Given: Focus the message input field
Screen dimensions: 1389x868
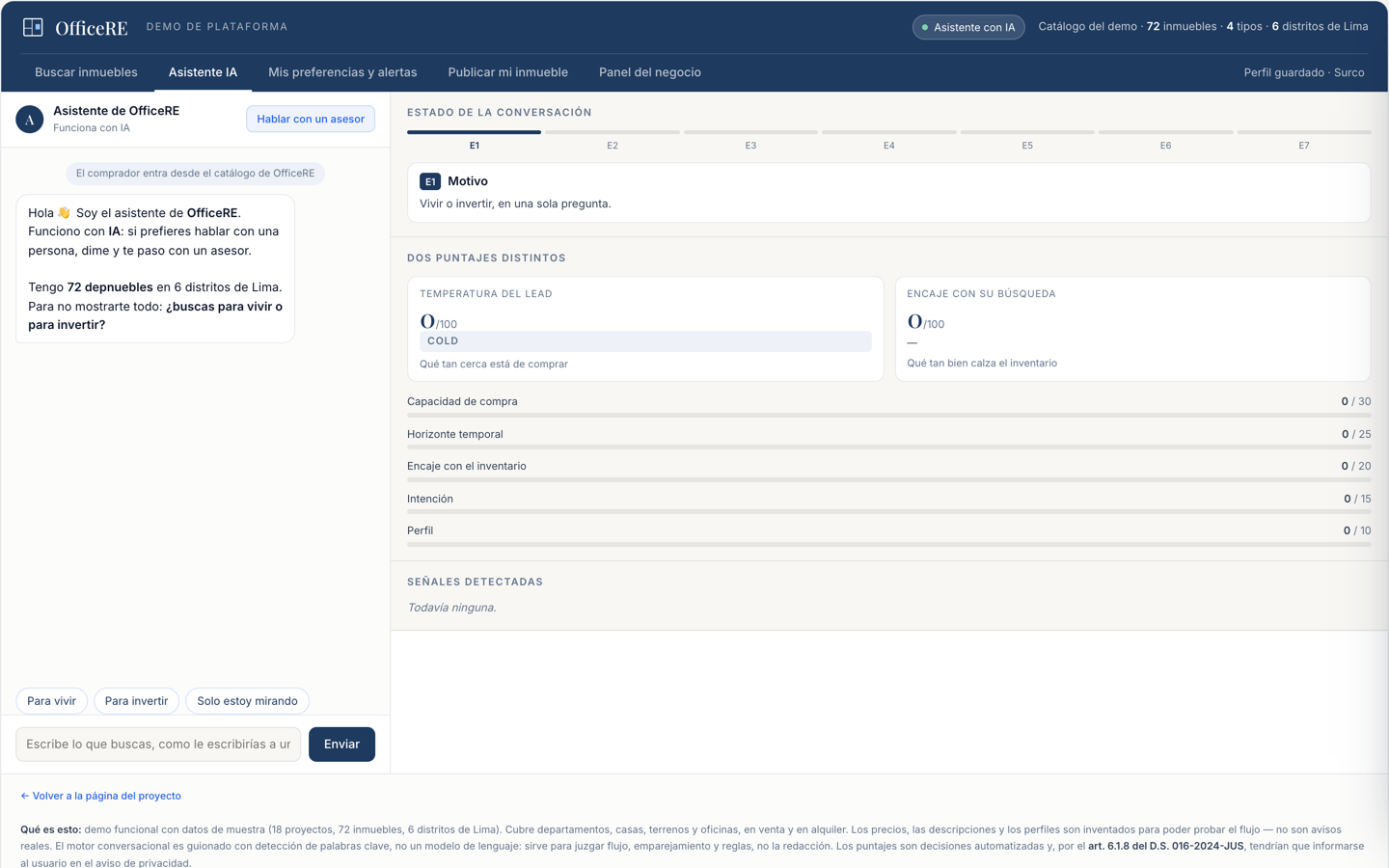Looking at the screenshot, I should pyautogui.click(x=158, y=745).
